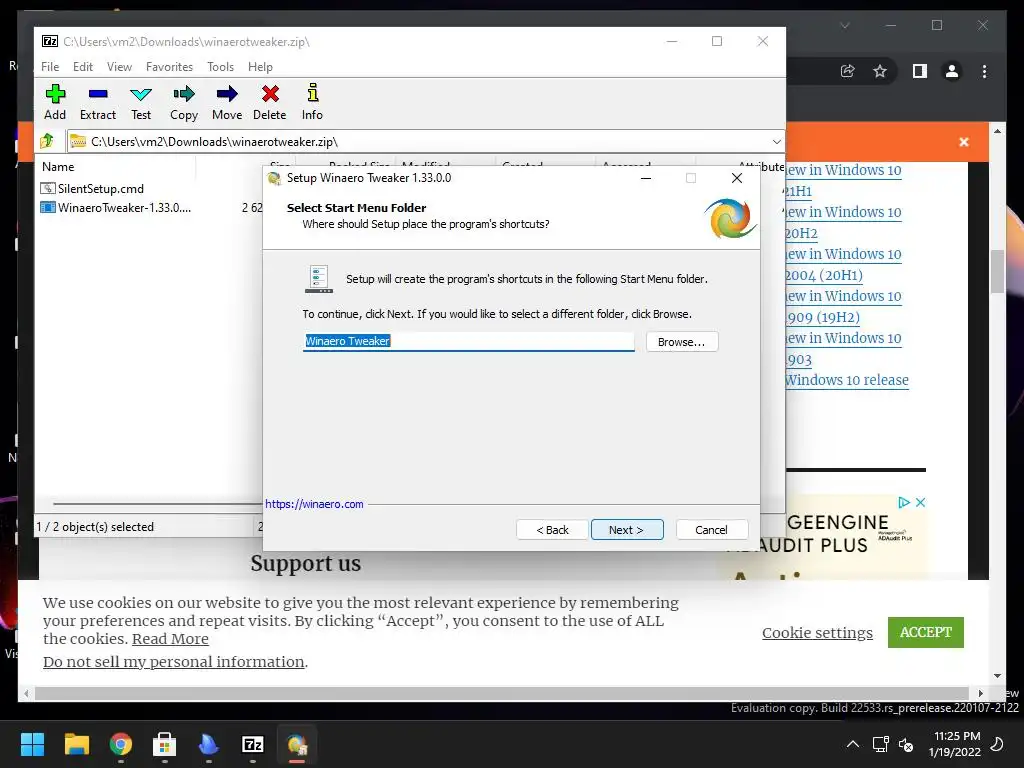
Task: Open the network tray icon
Action: coord(880,744)
